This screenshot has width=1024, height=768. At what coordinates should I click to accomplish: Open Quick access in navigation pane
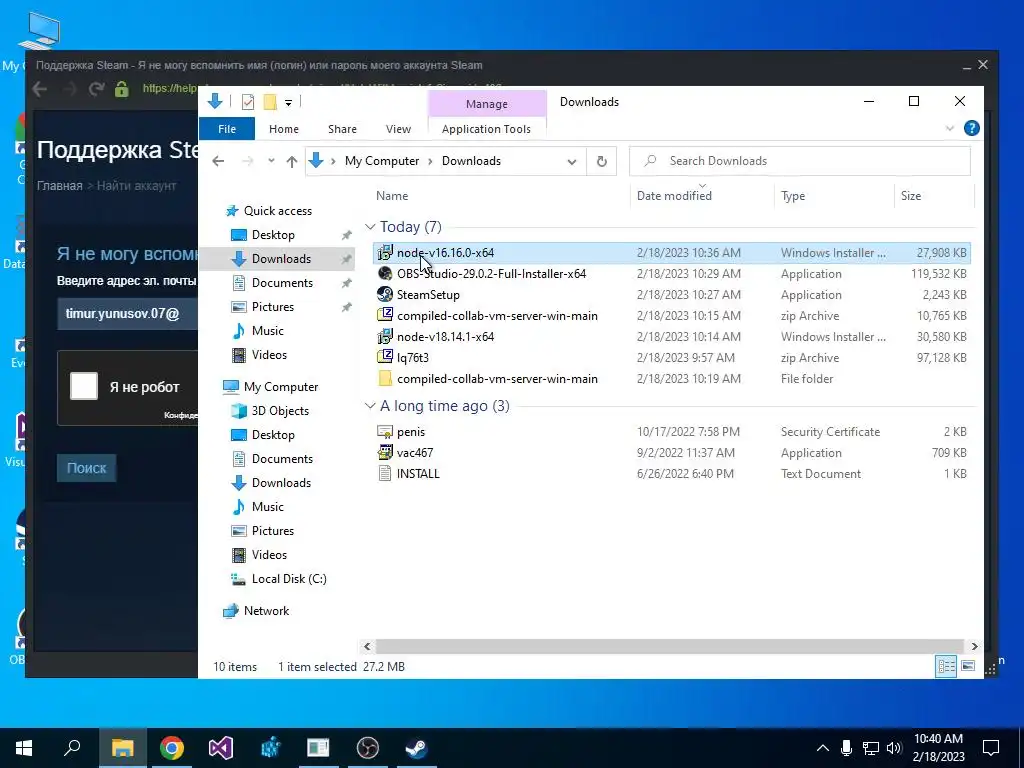(278, 211)
